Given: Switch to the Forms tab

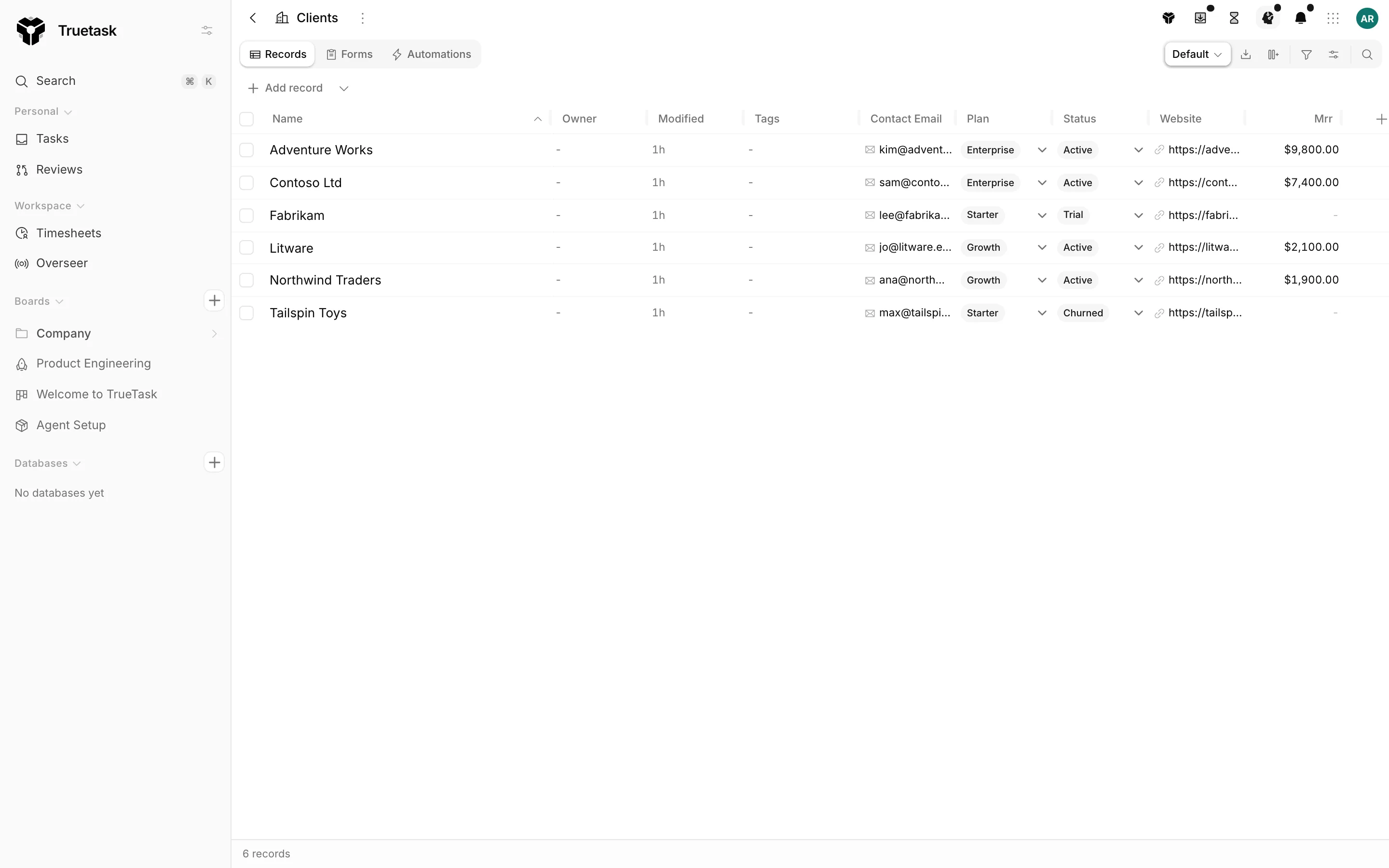Looking at the screenshot, I should [x=349, y=54].
